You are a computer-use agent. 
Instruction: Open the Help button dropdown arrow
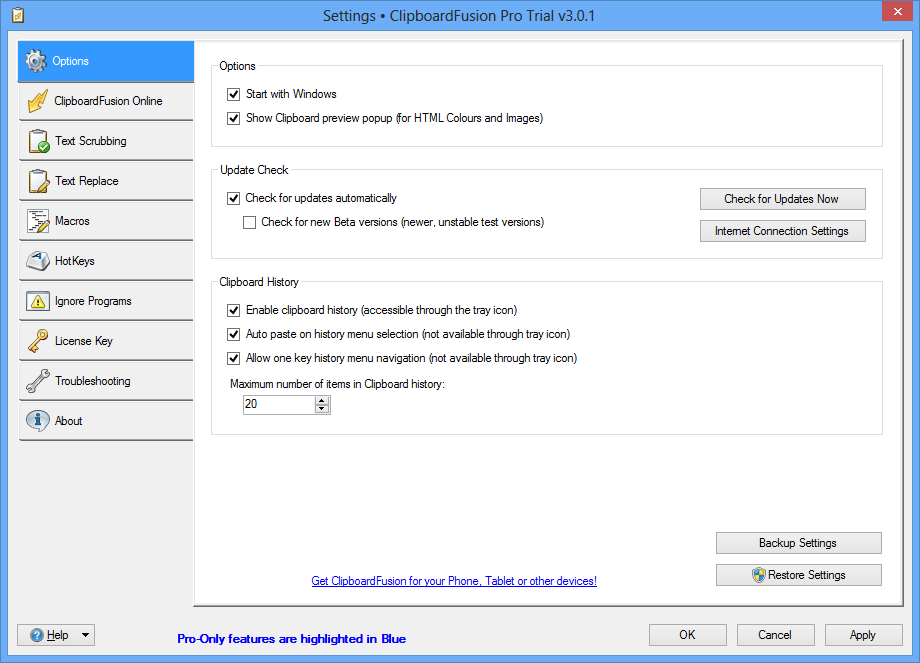point(86,635)
